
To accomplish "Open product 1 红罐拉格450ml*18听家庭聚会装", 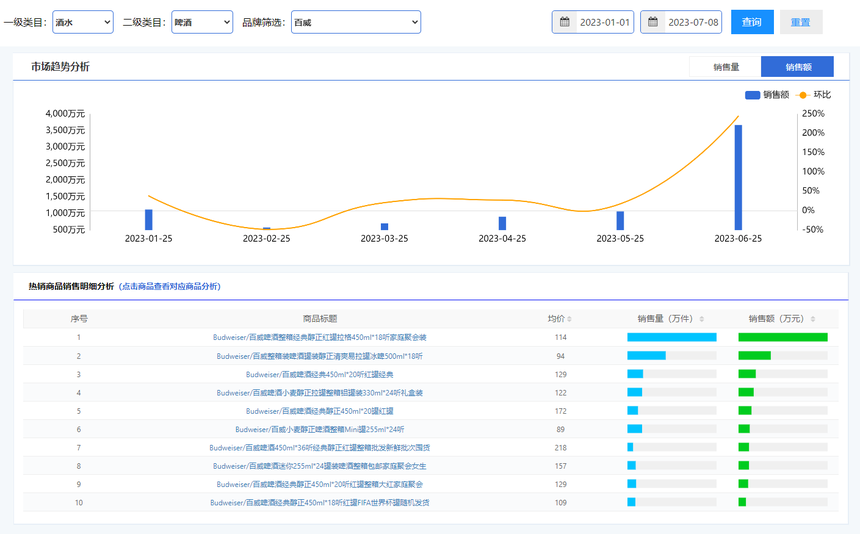I will [x=320, y=337].
